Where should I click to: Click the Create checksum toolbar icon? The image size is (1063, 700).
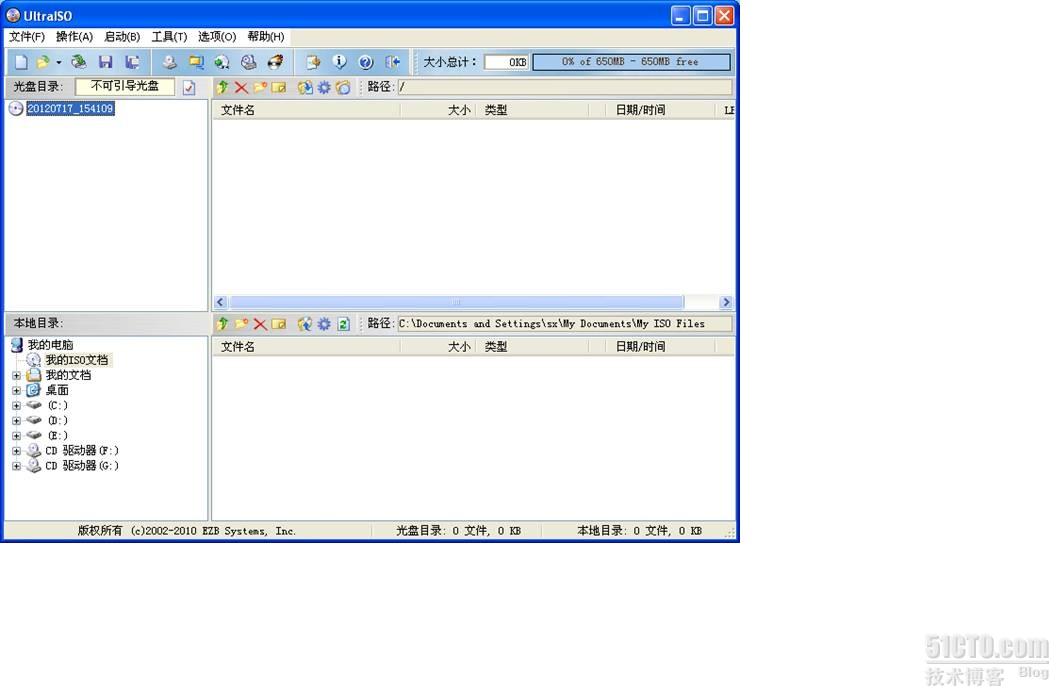(x=313, y=62)
